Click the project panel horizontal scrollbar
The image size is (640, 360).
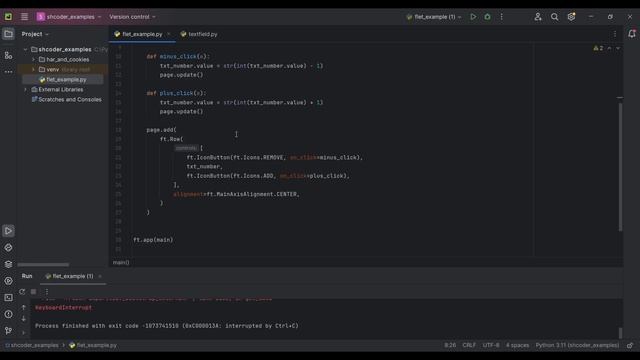click(43, 264)
